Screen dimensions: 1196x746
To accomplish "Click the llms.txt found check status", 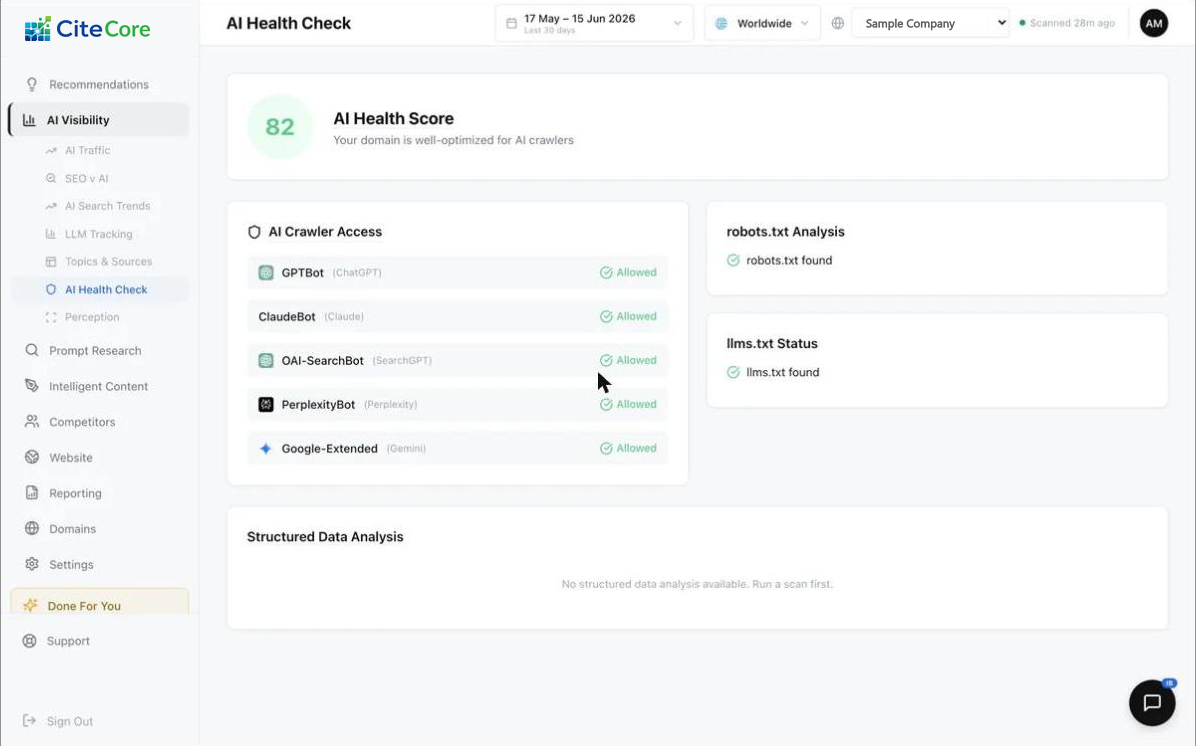I will tap(773, 372).
